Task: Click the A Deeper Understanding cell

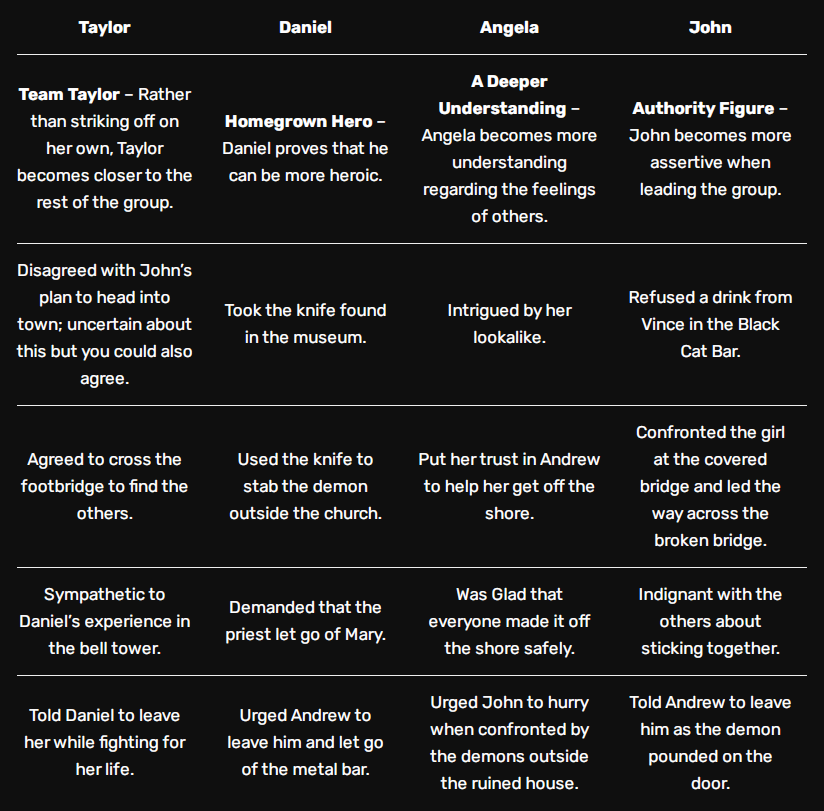Action: pos(509,148)
